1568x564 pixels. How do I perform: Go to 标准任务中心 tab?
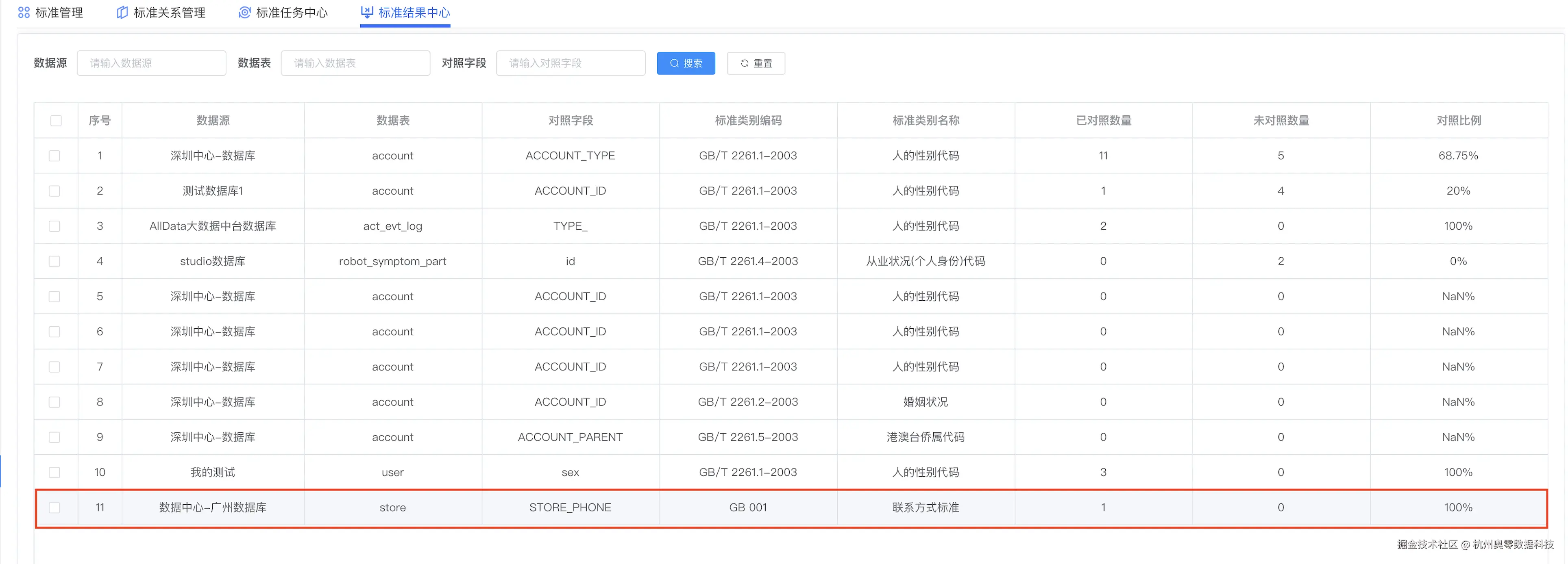click(283, 12)
